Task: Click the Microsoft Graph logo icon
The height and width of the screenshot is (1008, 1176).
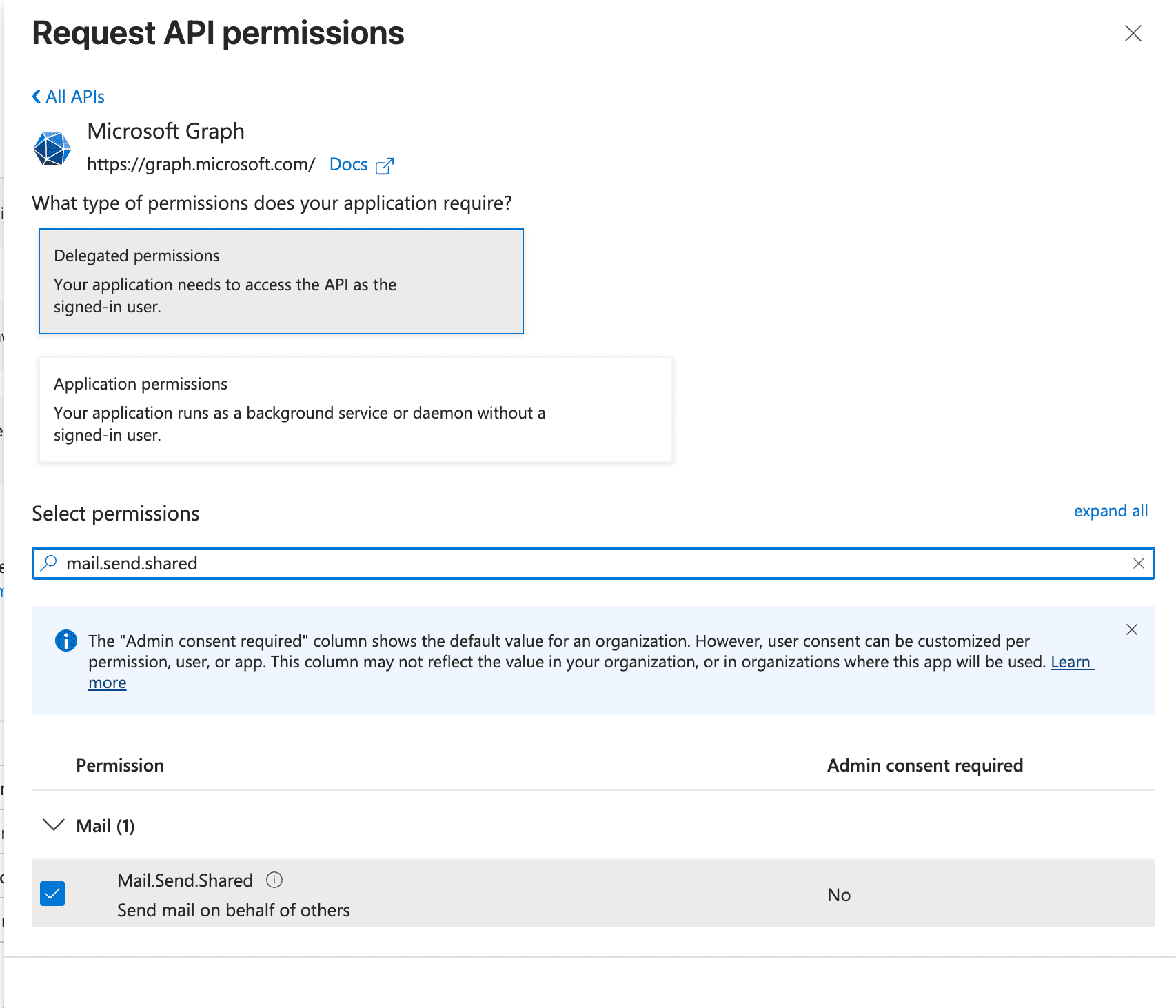Action: click(52, 149)
